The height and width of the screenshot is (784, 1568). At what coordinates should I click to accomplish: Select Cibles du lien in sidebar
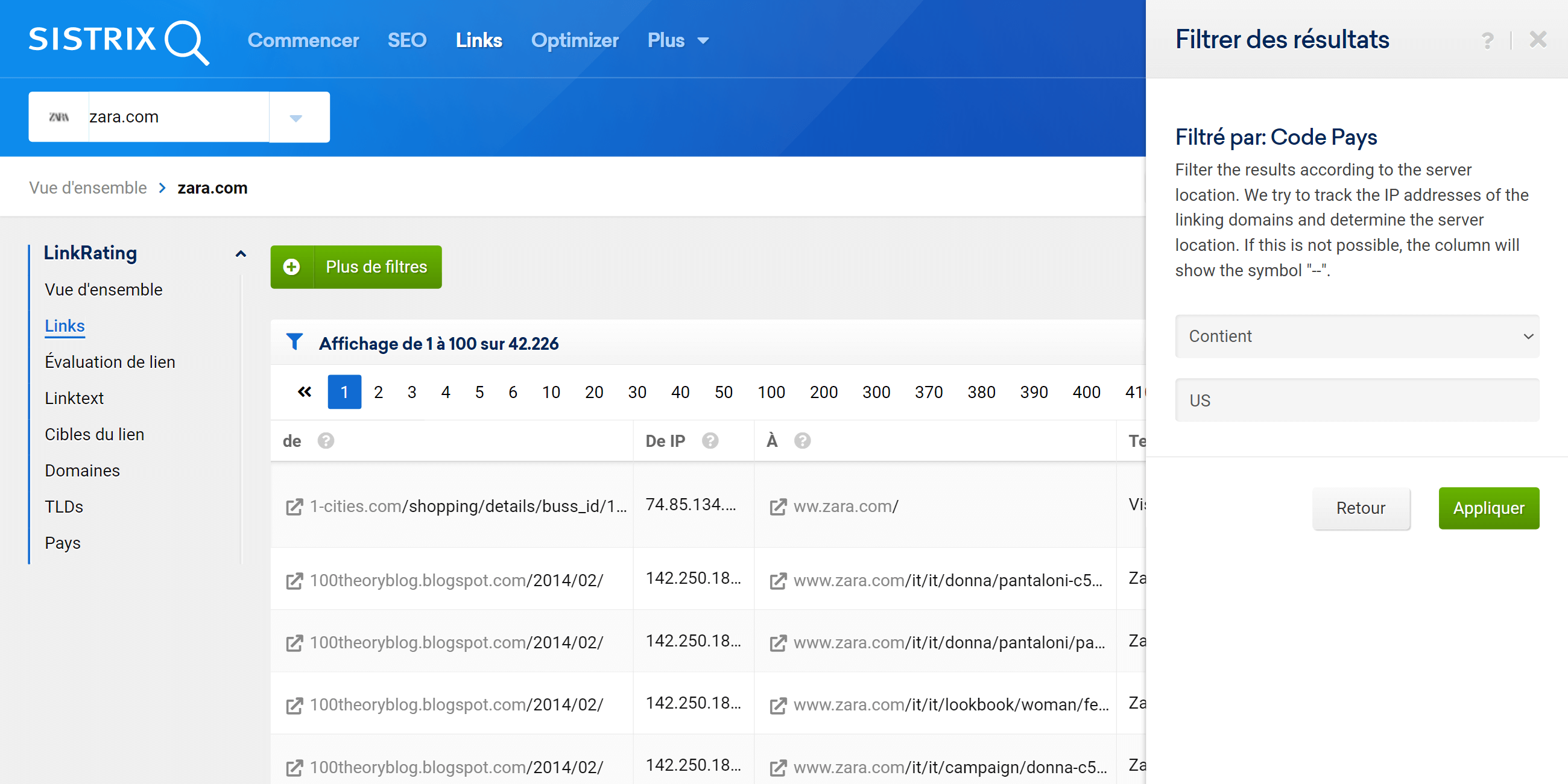[x=94, y=435]
